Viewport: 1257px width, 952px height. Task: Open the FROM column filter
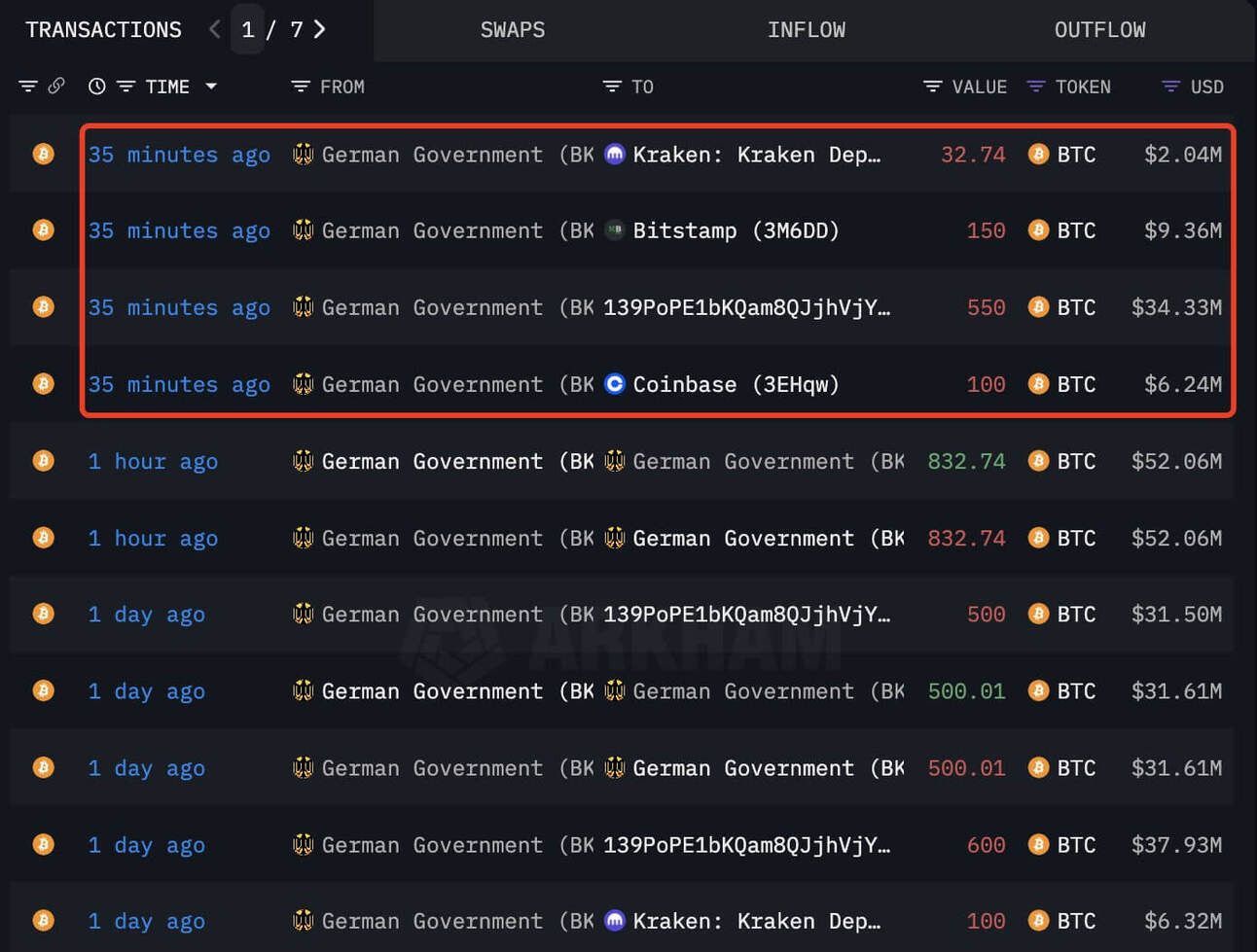pyautogui.click(x=300, y=87)
